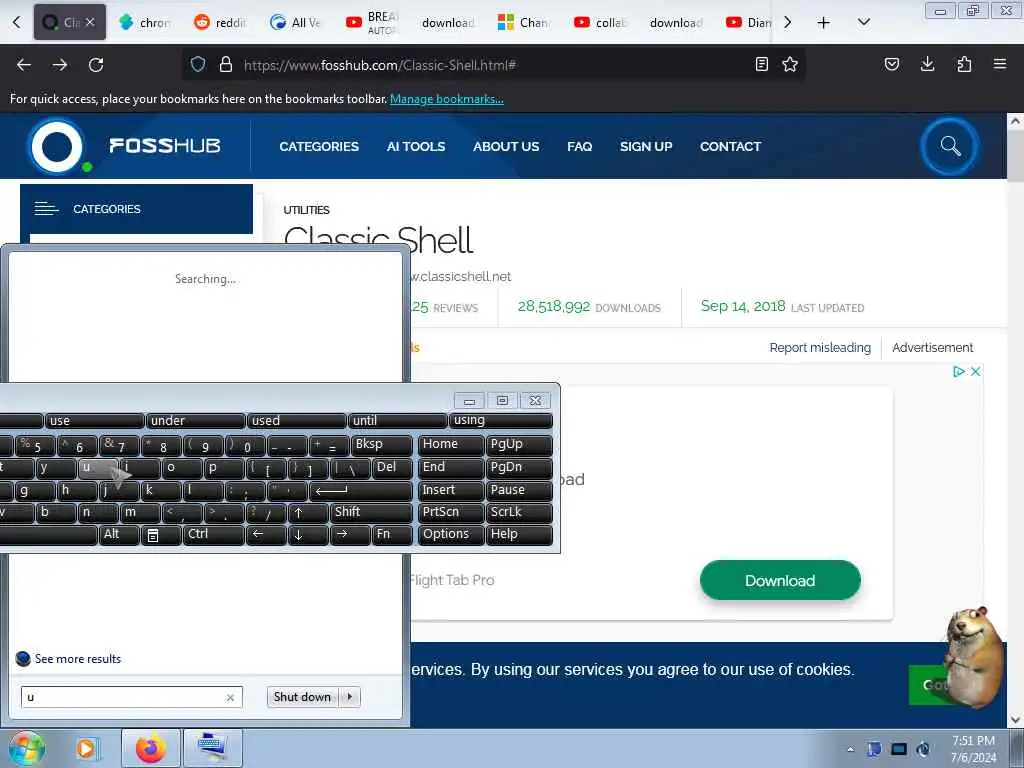The height and width of the screenshot is (768, 1024).
Task: Choose the 'using' keyboard text prediction
Action: coord(500,420)
